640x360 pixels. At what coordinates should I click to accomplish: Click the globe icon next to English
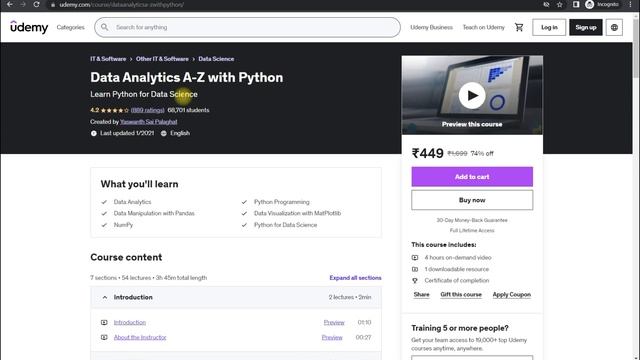pyautogui.click(x=164, y=133)
